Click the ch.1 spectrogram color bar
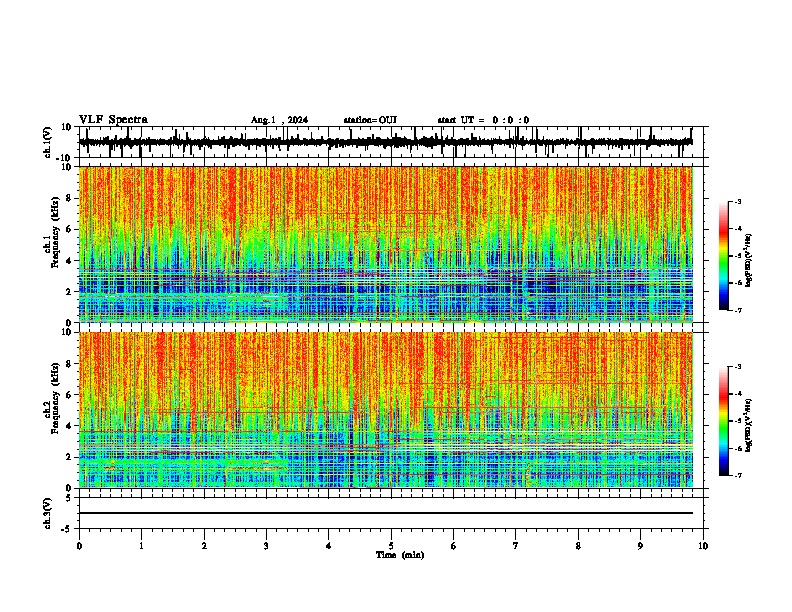792x612 pixels. click(723, 256)
